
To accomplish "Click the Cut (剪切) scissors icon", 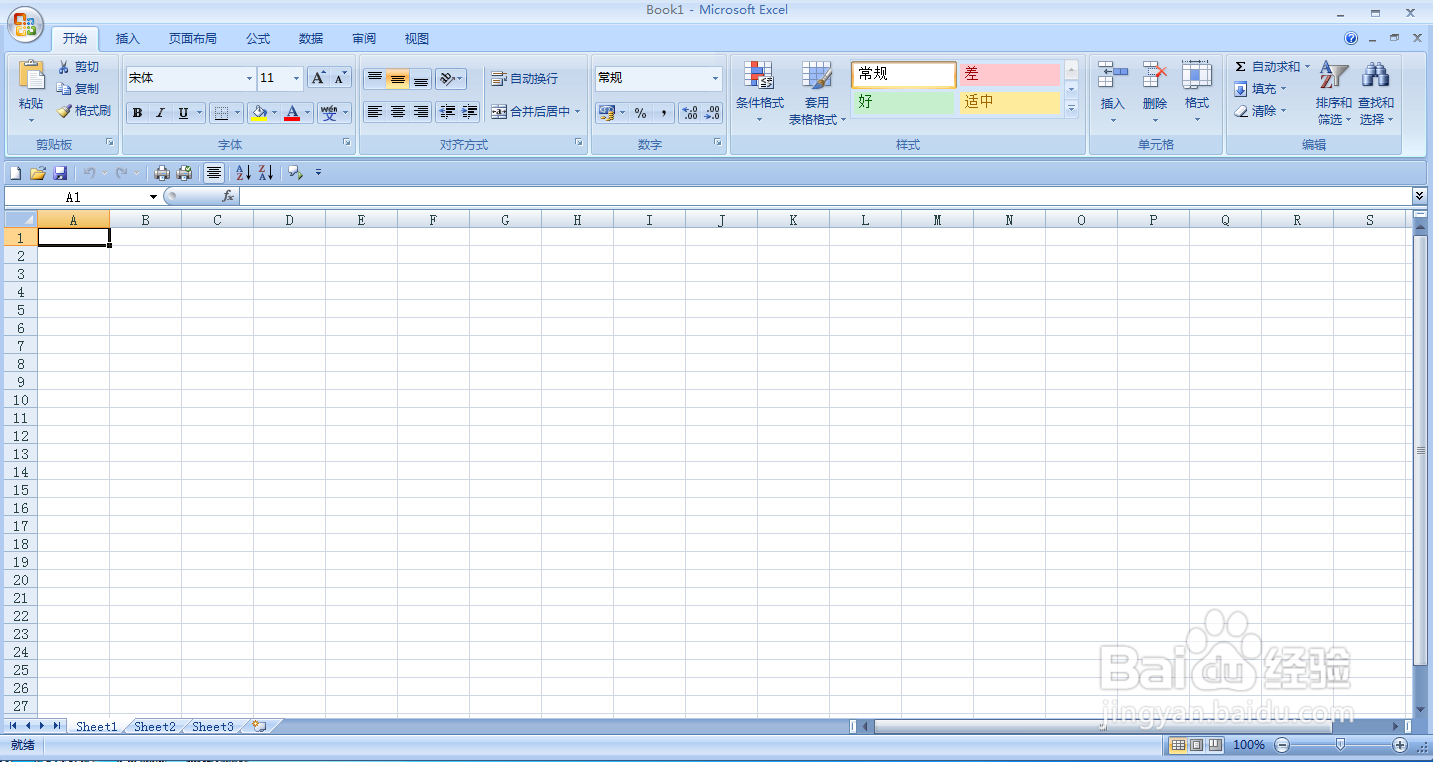I will pos(64,67).
